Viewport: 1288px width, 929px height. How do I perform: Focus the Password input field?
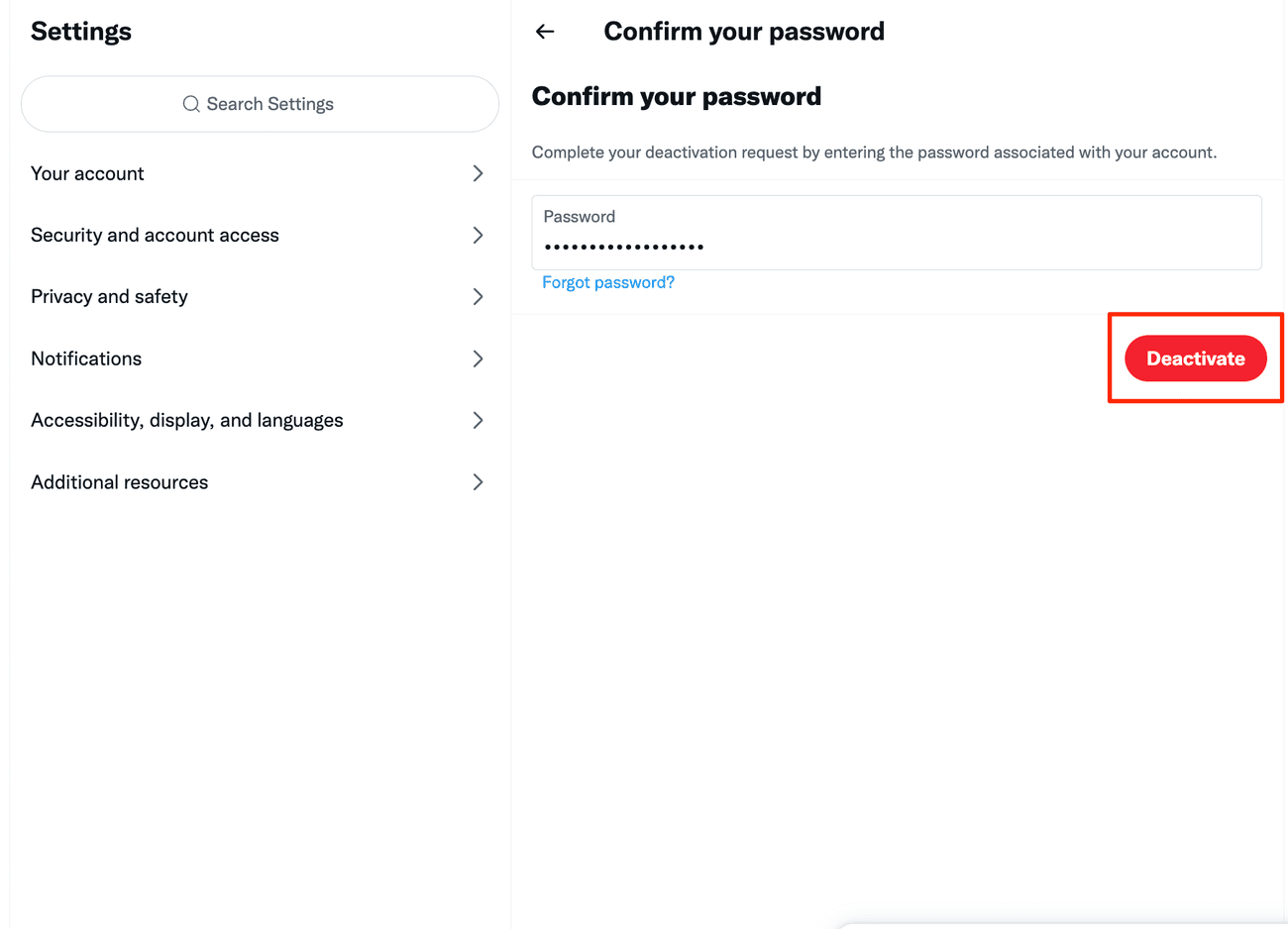click(x=896, y=245)
